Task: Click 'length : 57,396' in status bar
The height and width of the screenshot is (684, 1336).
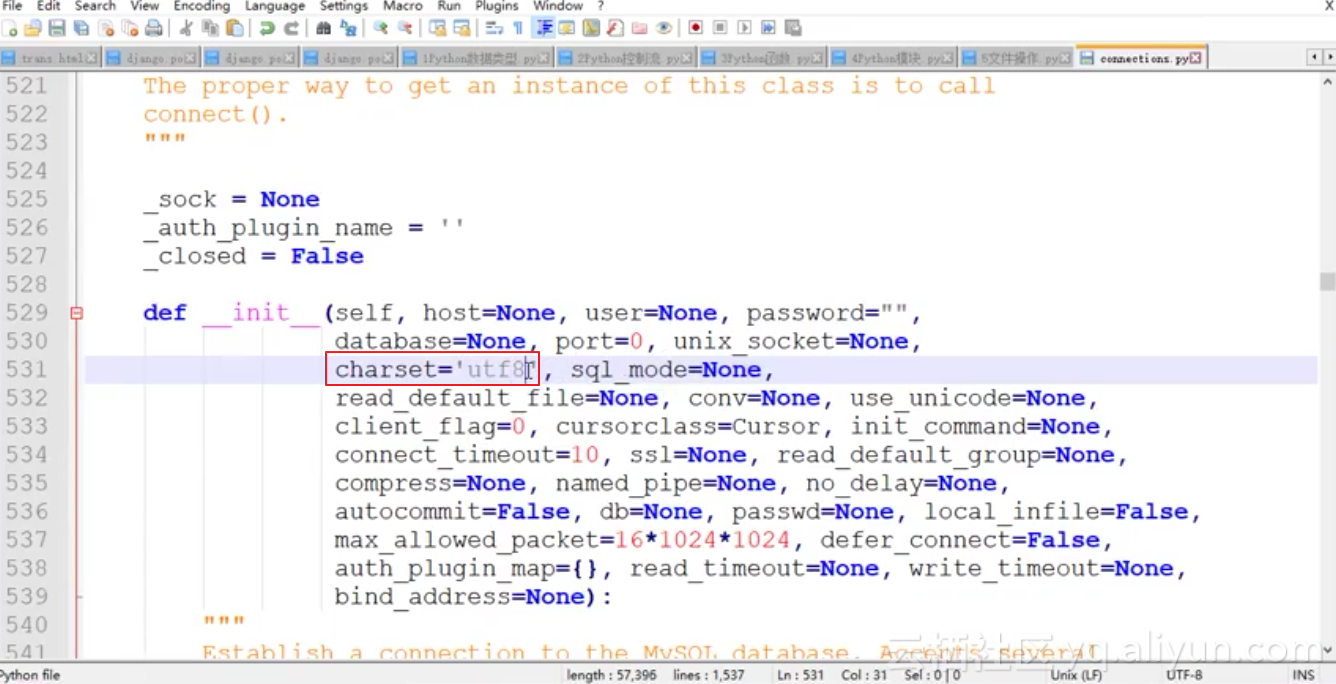Action: (x=611, y=675)
